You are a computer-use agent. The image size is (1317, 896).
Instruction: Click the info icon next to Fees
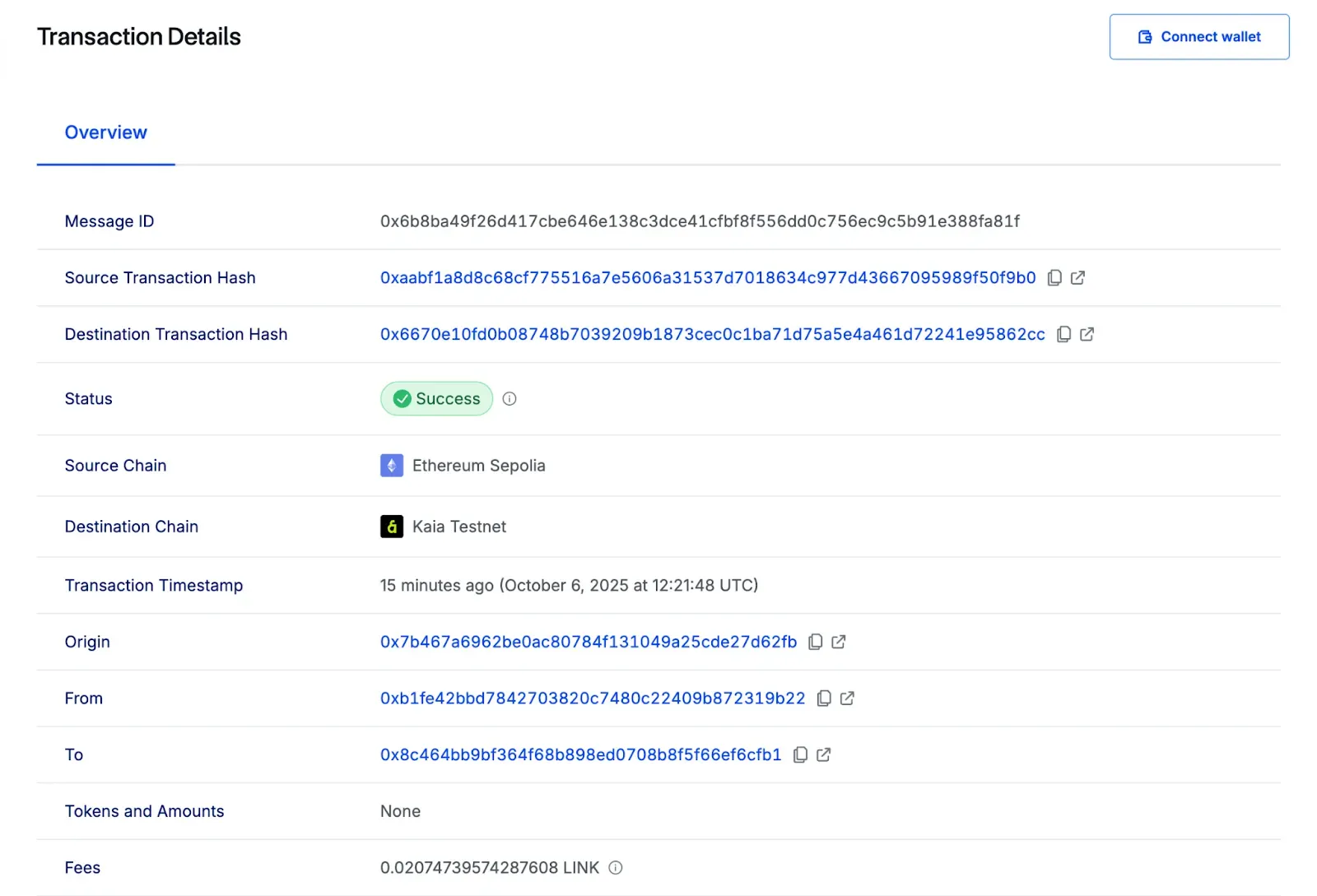click(616, 868)
